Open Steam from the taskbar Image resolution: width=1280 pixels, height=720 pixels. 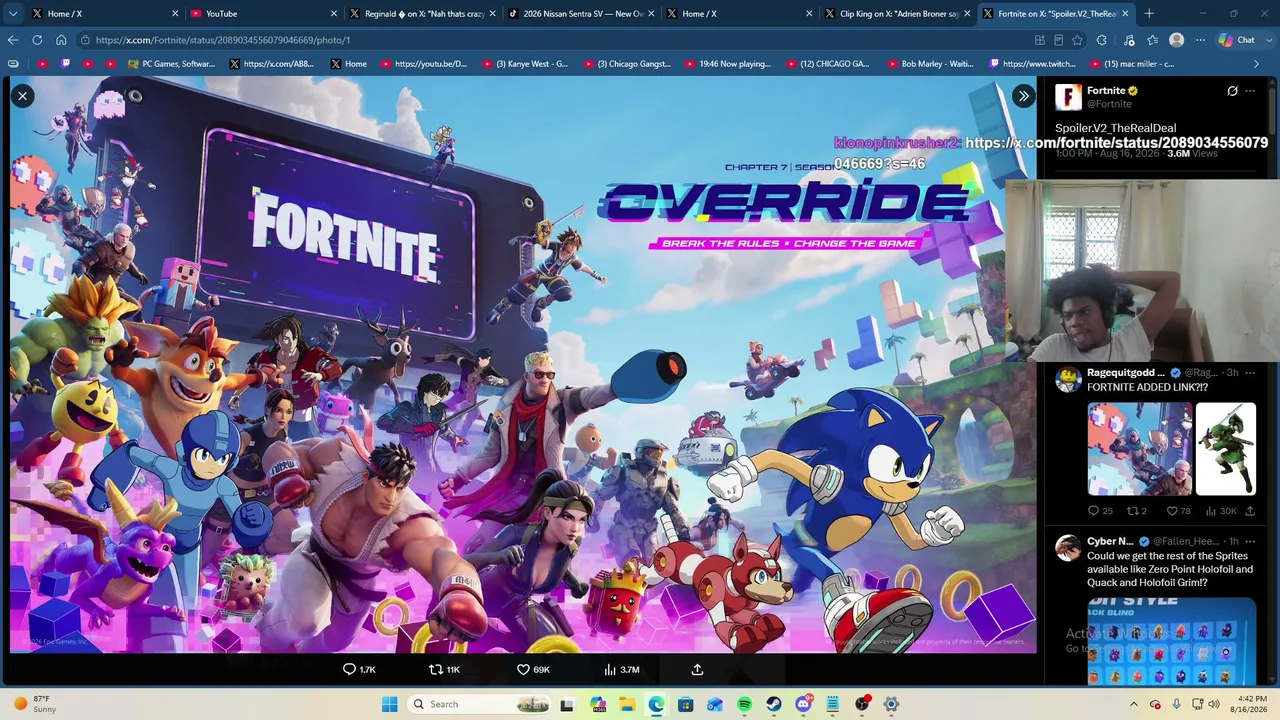point(774,704)
